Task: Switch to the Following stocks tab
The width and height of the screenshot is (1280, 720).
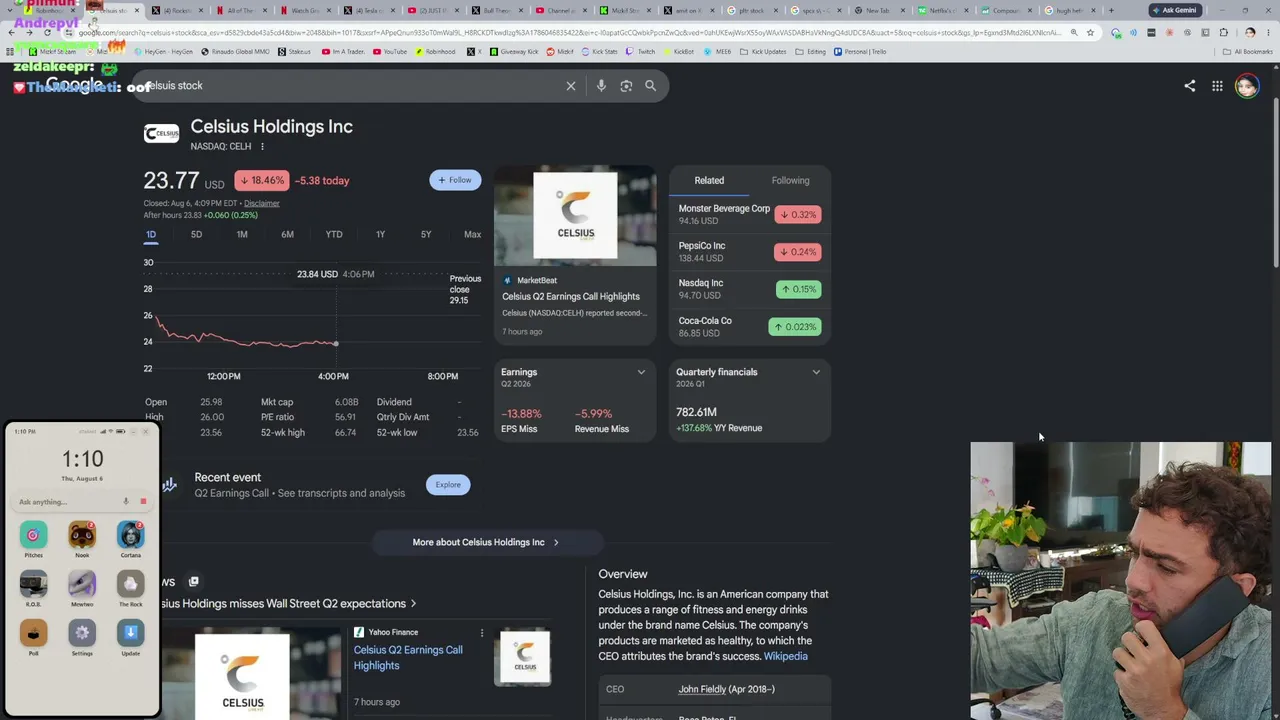Action: click(790, 181)
